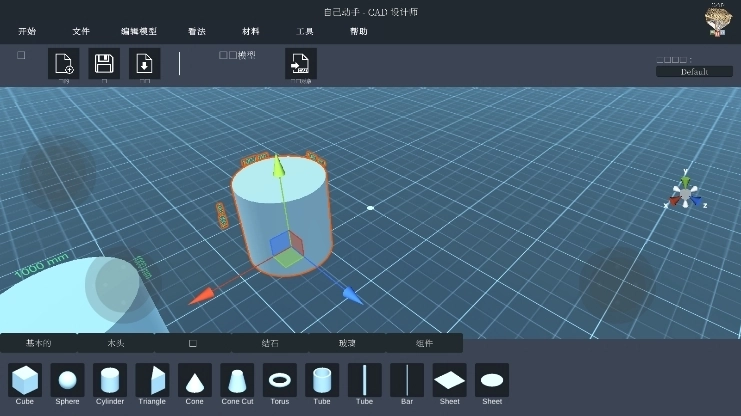Toggle the small checkbox below 开始

[x=21, y=56]
